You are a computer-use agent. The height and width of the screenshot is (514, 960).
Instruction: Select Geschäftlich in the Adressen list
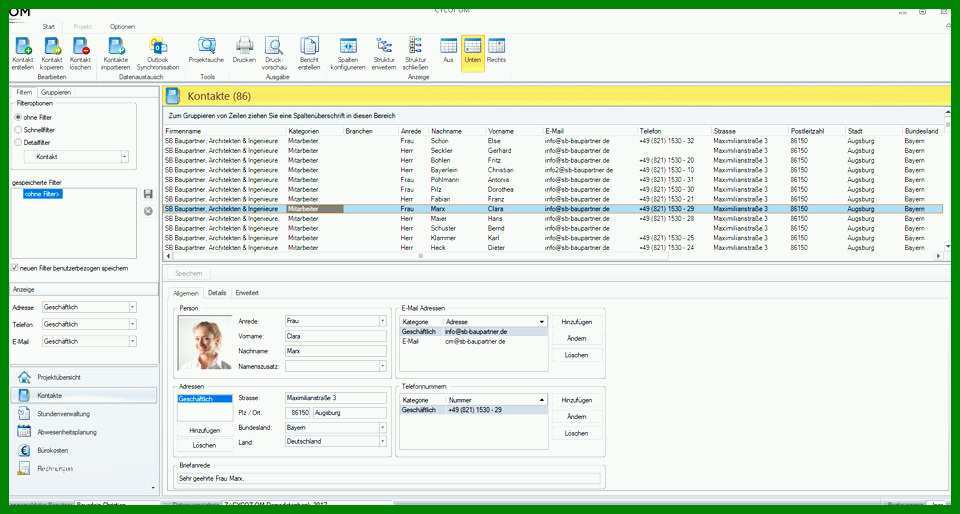[204, 398]
